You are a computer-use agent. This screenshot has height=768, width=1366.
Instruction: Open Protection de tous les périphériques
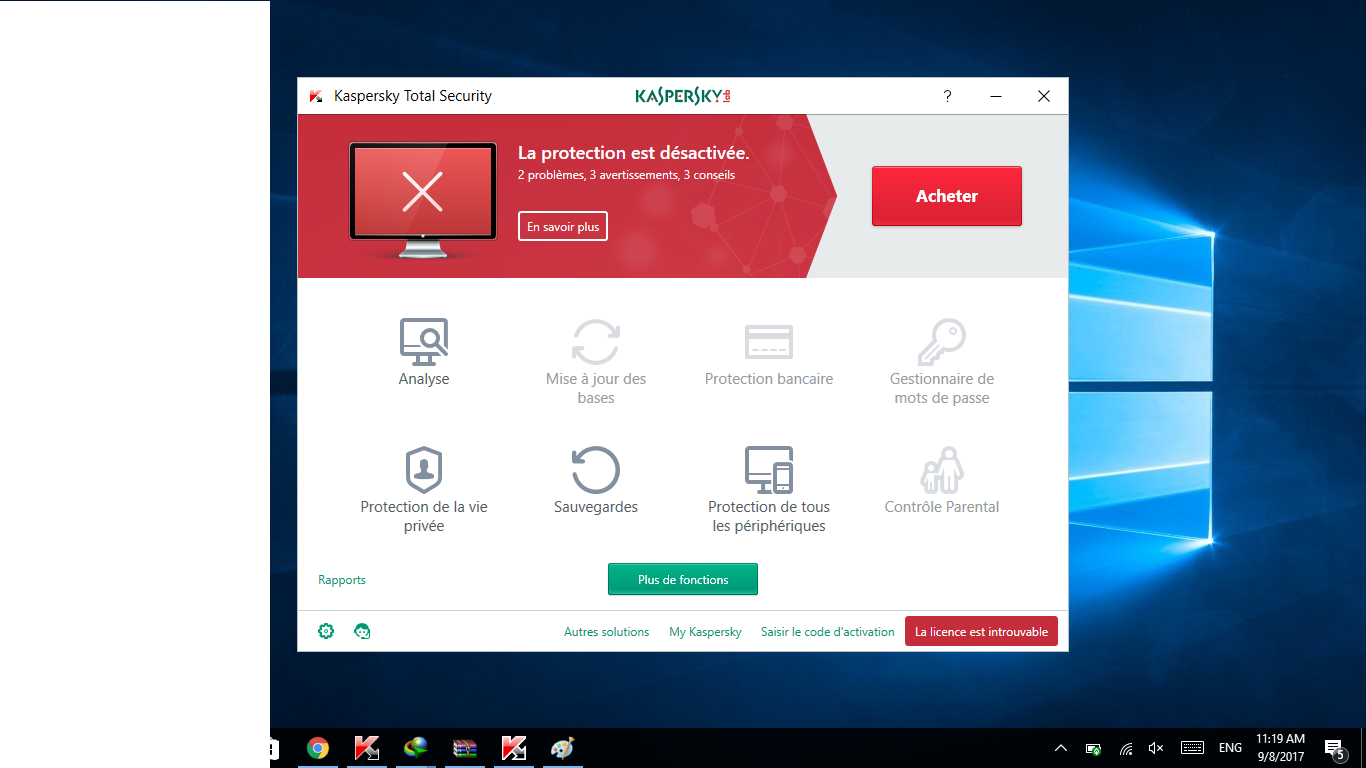pyautogui.click(x=768, y=489)
